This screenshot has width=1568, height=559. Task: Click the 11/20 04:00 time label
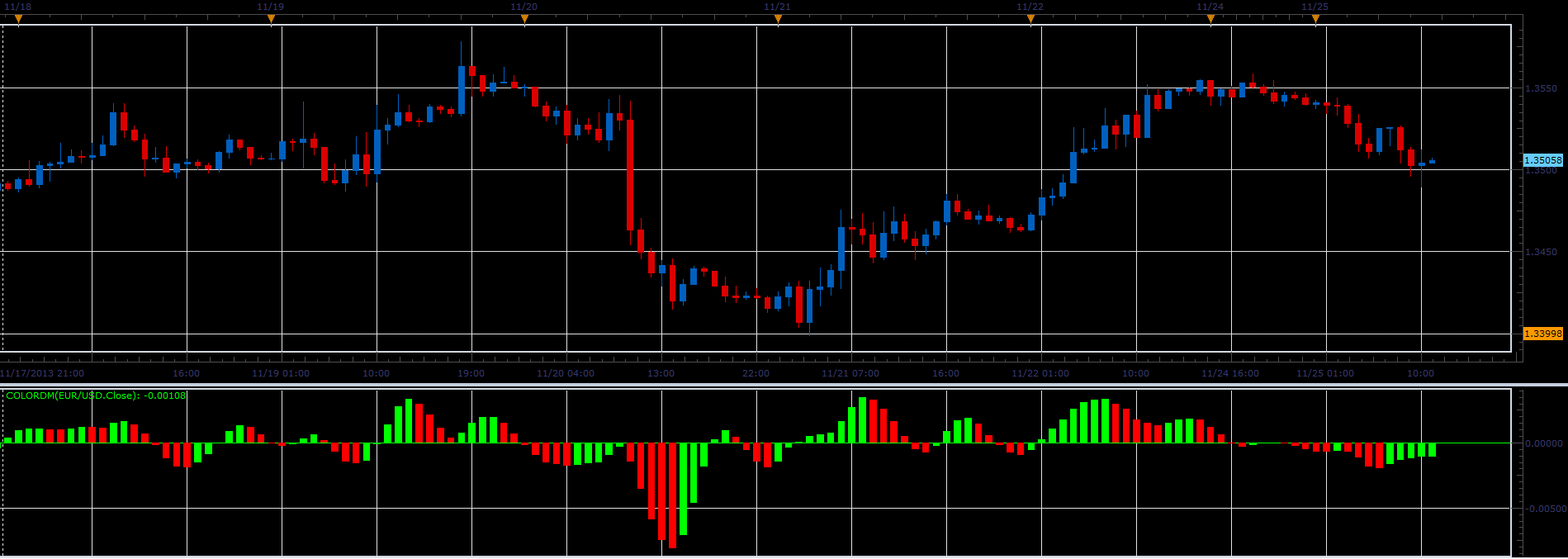pyautogui.click(x=566, y=373)
